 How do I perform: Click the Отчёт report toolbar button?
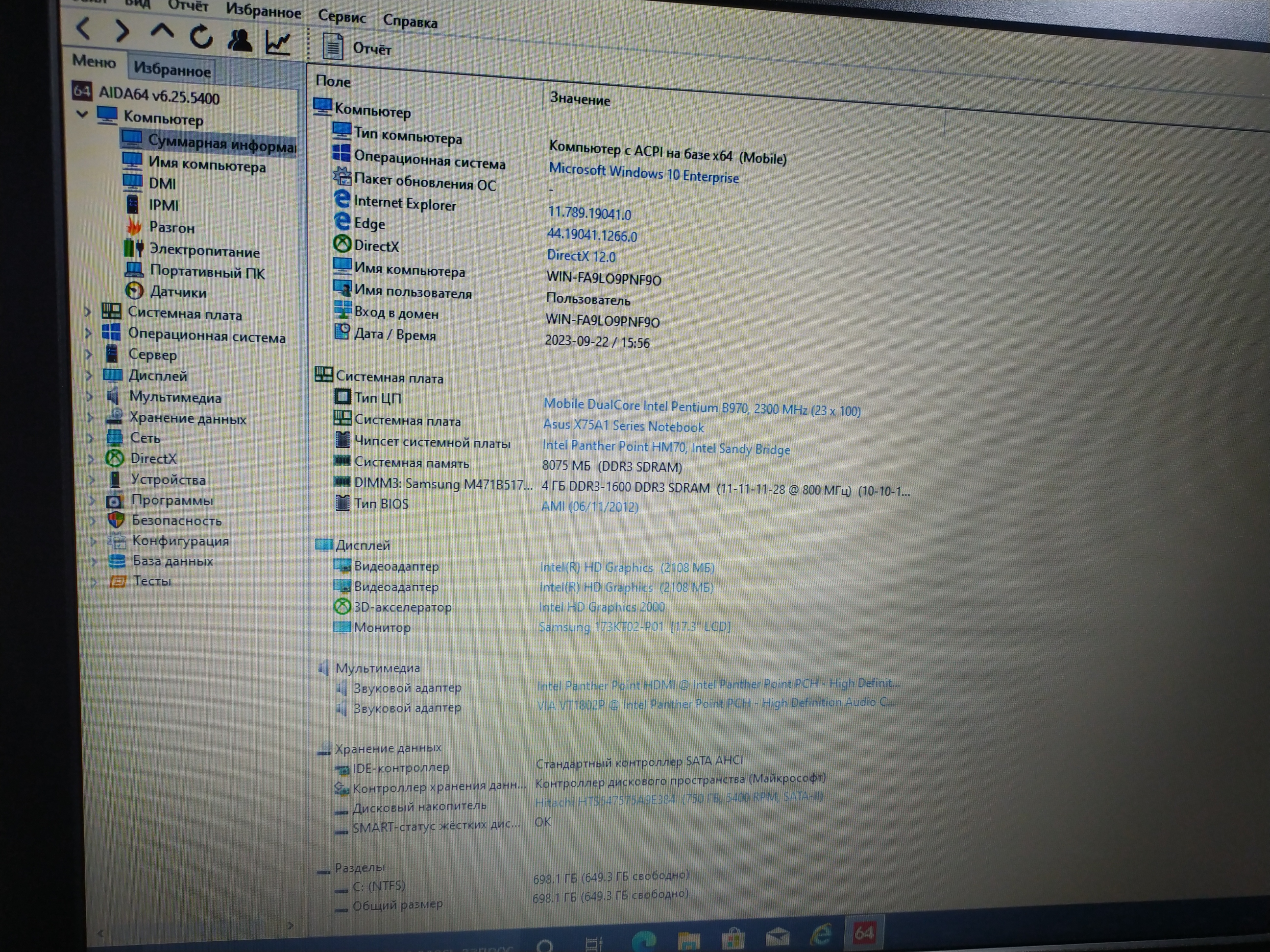(357, 48)
